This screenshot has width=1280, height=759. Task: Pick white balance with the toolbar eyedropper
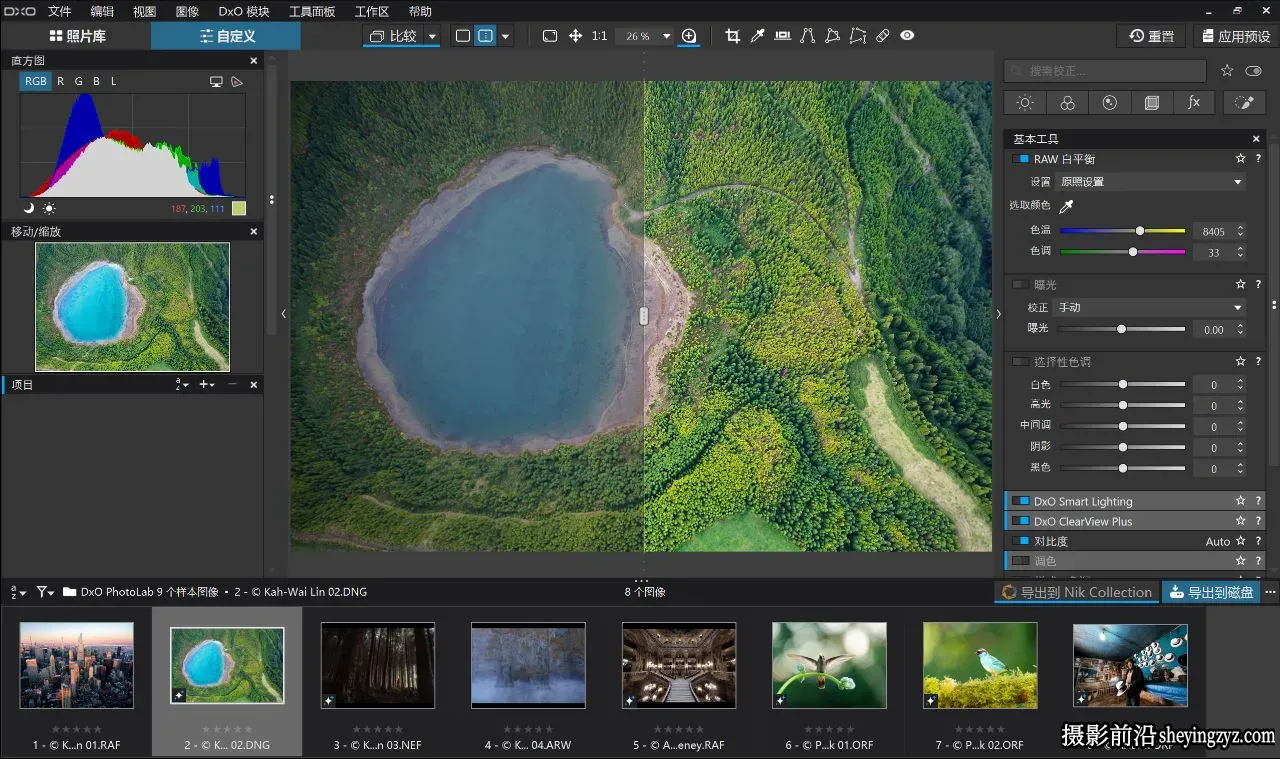(758, 36)
